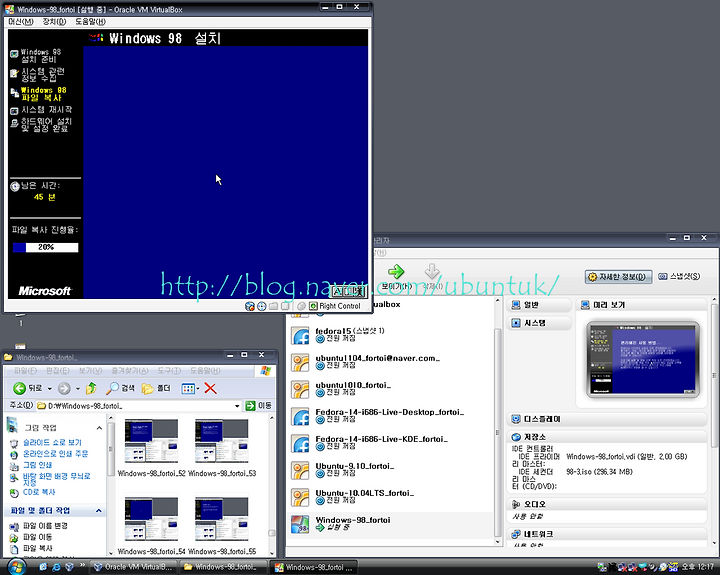Image resolution: width=720 pixels, height=575 pixels.
Task: Click the 자세한 정보(D) details button
Action: pyautogui.click(x=619, y=276)
